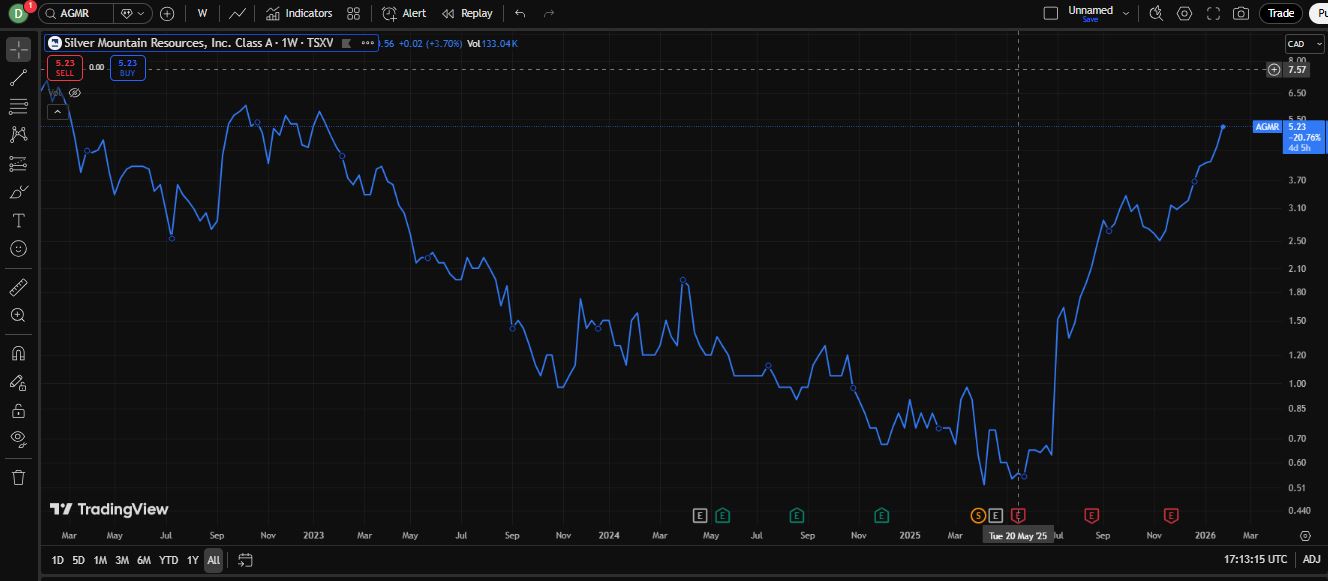Open the forecasting and measurement tools
Screen dimensions: 1328x581
[x=18, y=163]
